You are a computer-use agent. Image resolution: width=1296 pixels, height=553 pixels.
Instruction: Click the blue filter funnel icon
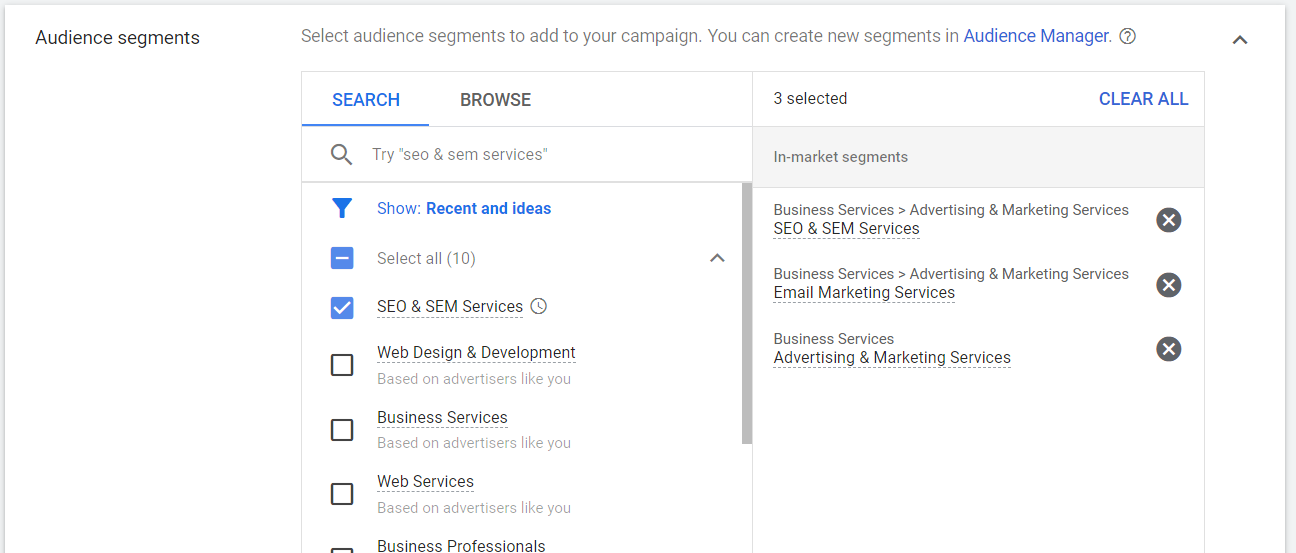342,208
